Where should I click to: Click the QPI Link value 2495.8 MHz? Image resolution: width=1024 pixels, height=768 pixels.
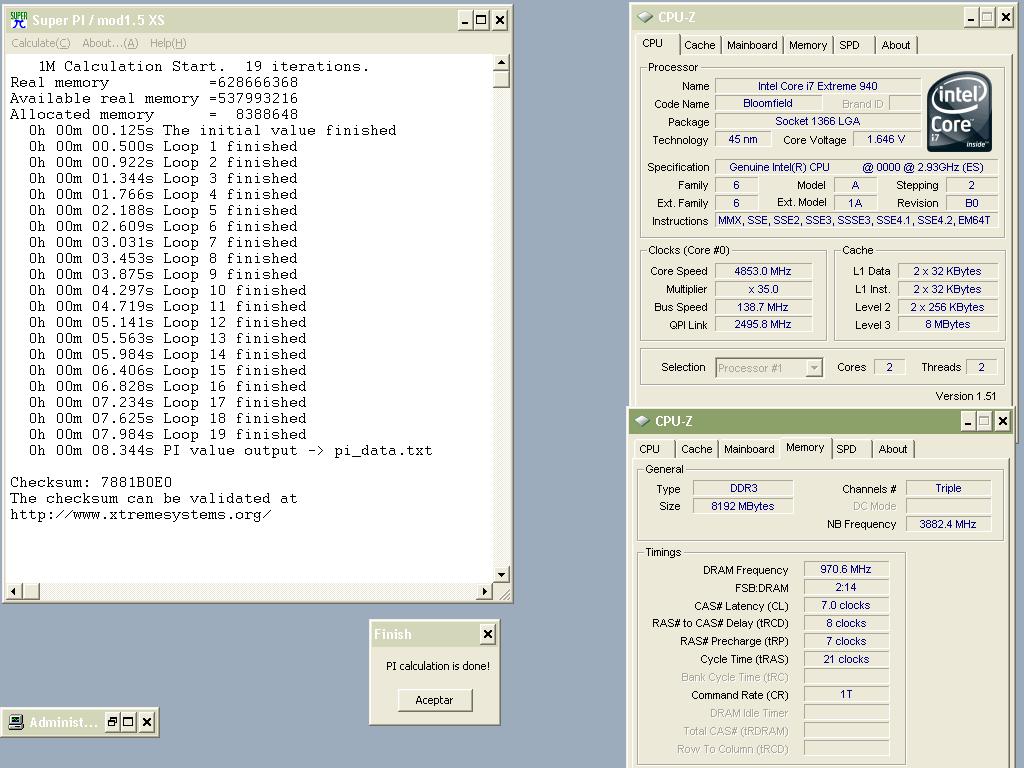click(763, 325)
